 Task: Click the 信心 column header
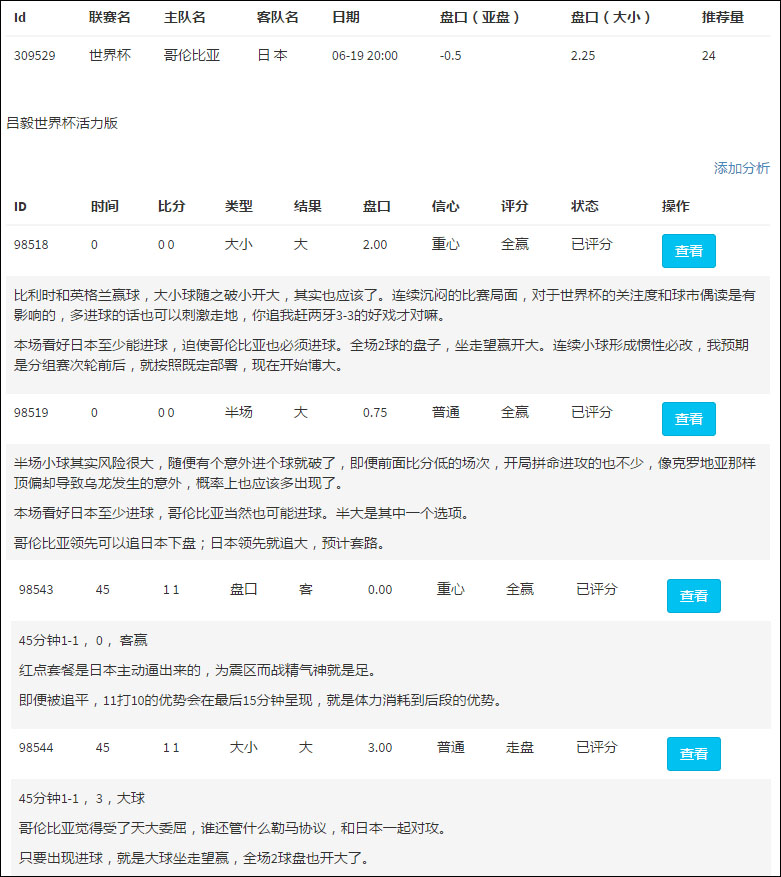445,206
